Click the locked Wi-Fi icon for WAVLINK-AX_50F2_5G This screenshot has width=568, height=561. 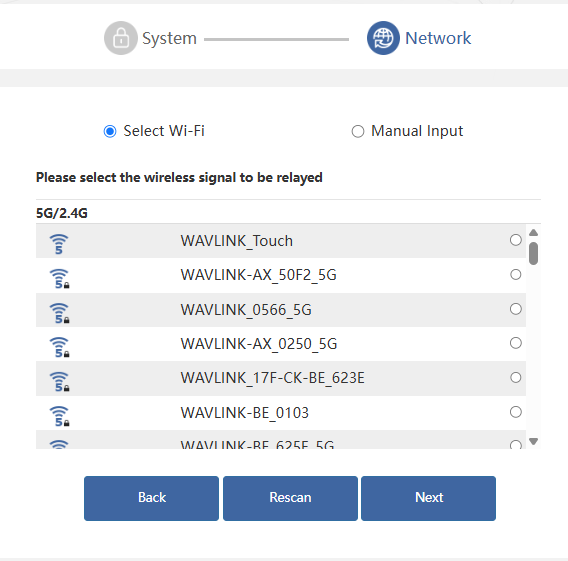click(x=59, y=279)
